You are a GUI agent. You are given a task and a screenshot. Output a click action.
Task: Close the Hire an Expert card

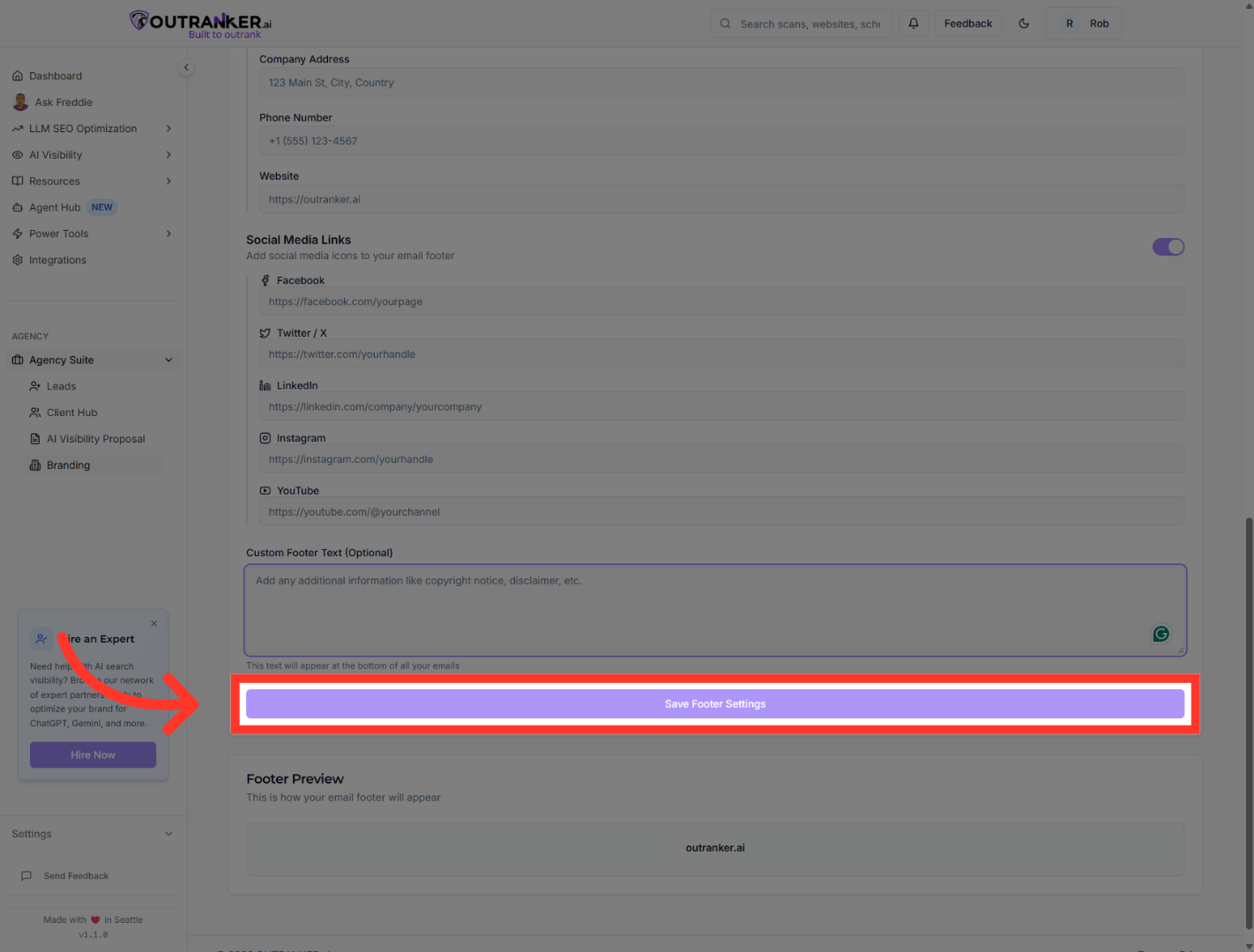154,623
